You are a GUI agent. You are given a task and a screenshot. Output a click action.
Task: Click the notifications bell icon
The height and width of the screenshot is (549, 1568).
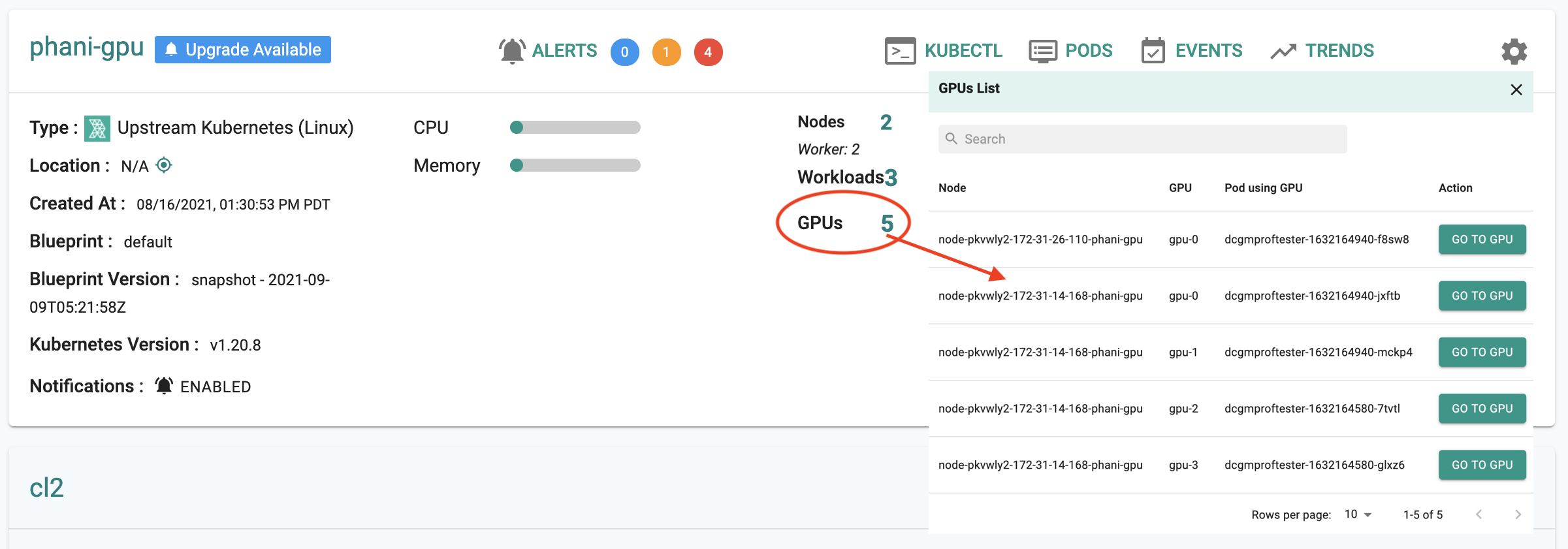[164, 386]
